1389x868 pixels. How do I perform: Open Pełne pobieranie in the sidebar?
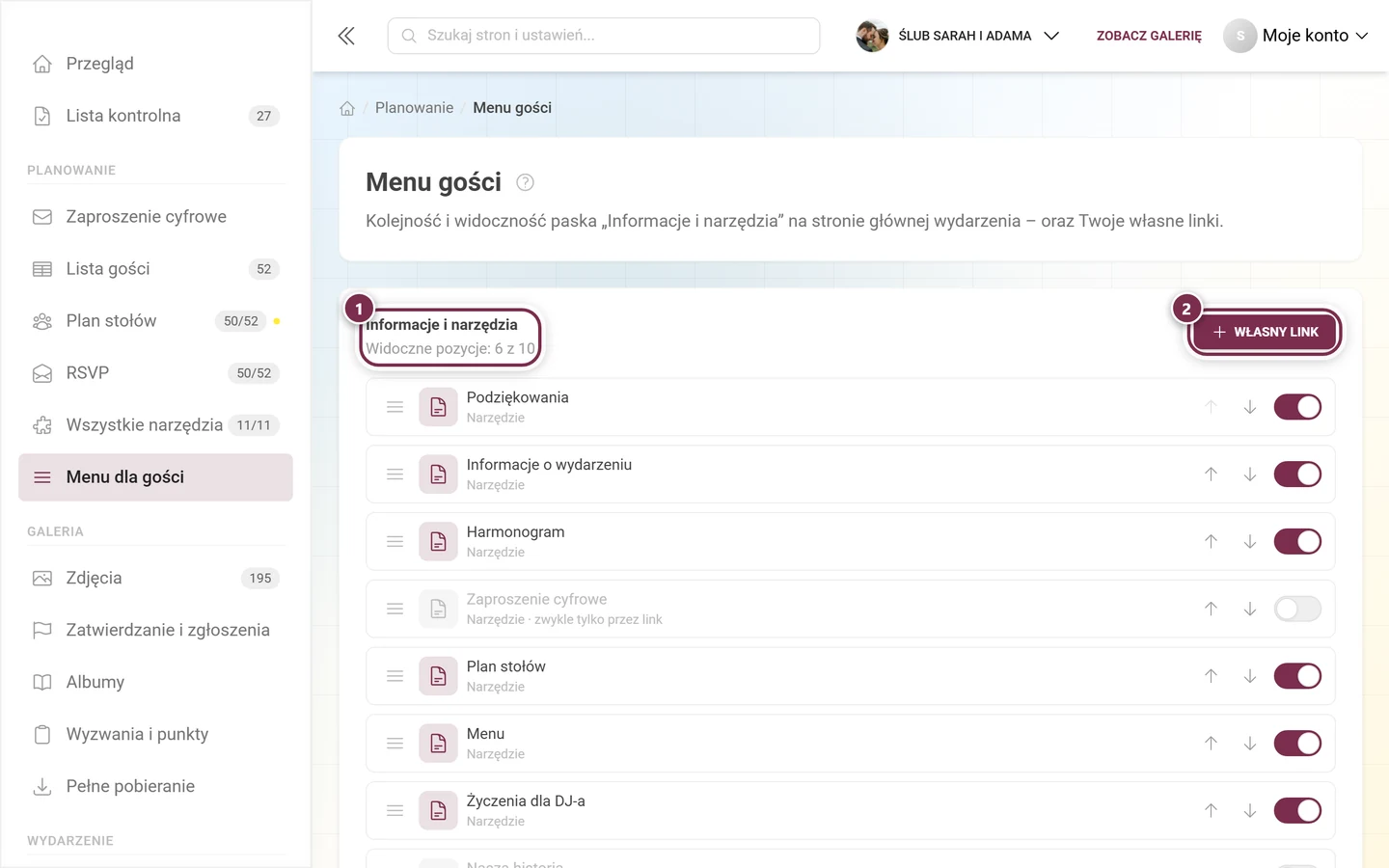[x=155, y=787]
